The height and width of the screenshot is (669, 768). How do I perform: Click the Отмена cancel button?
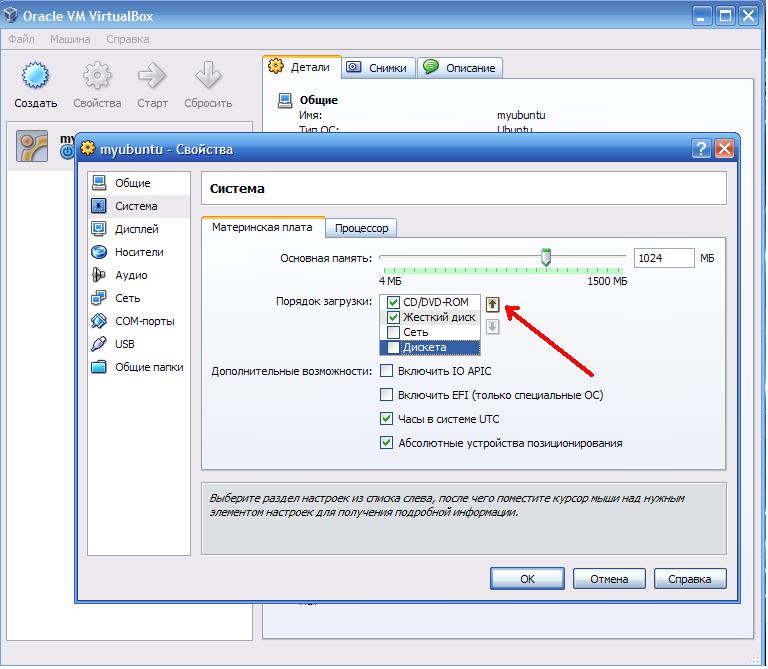click(609, 579)
